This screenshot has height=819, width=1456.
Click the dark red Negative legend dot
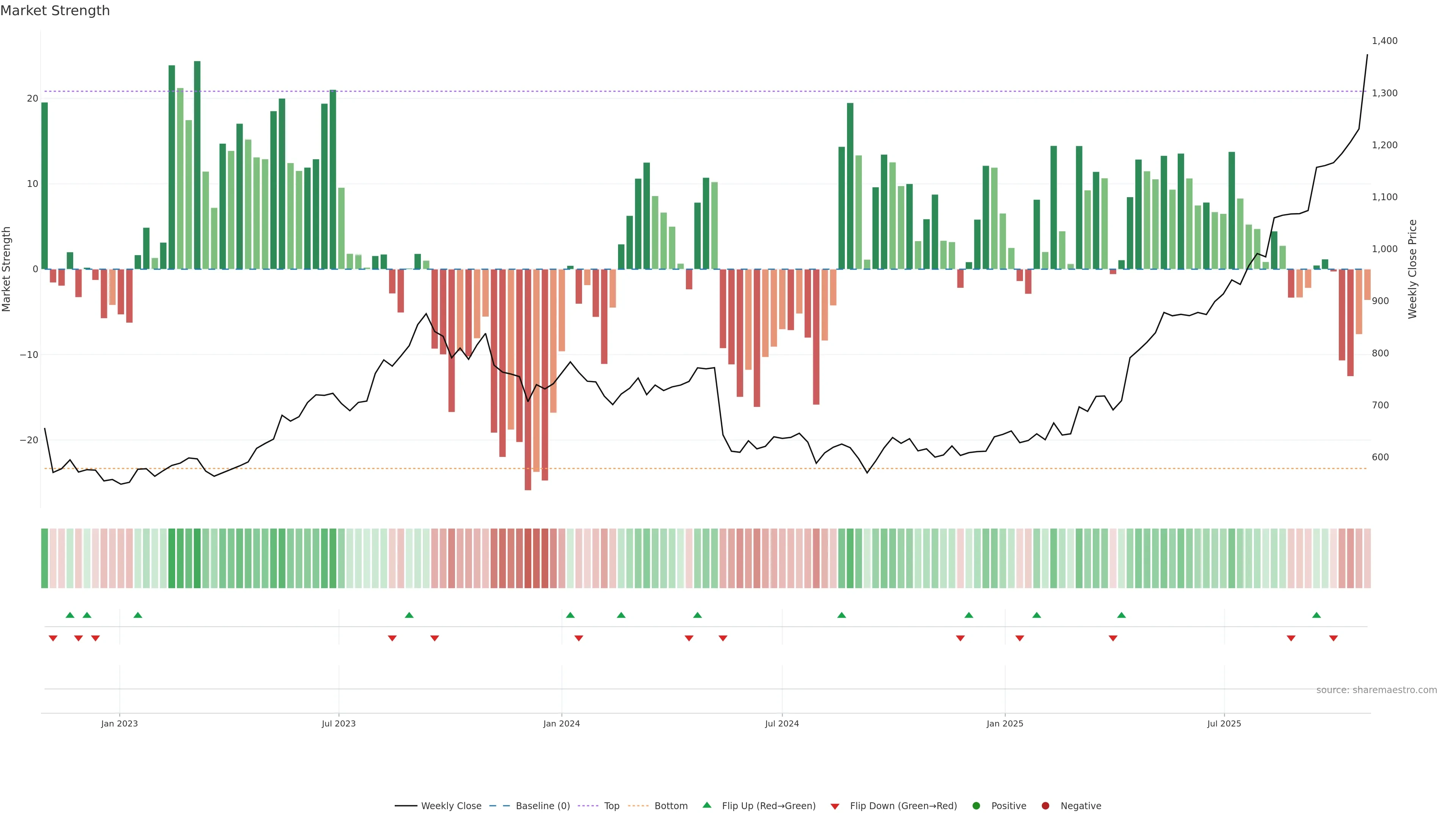[x=1045, y=806]
